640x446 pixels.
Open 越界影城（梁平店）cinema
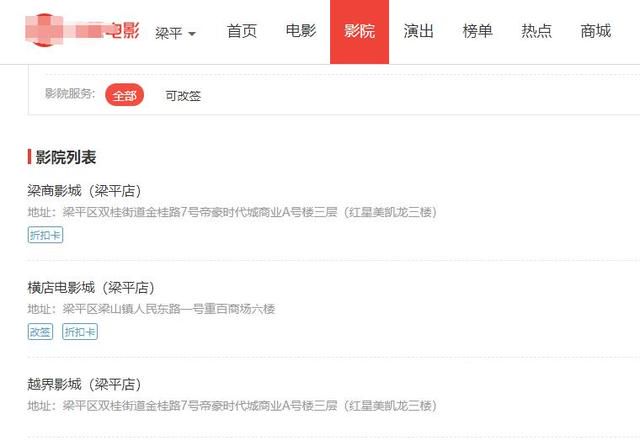(x=84, y=384)
